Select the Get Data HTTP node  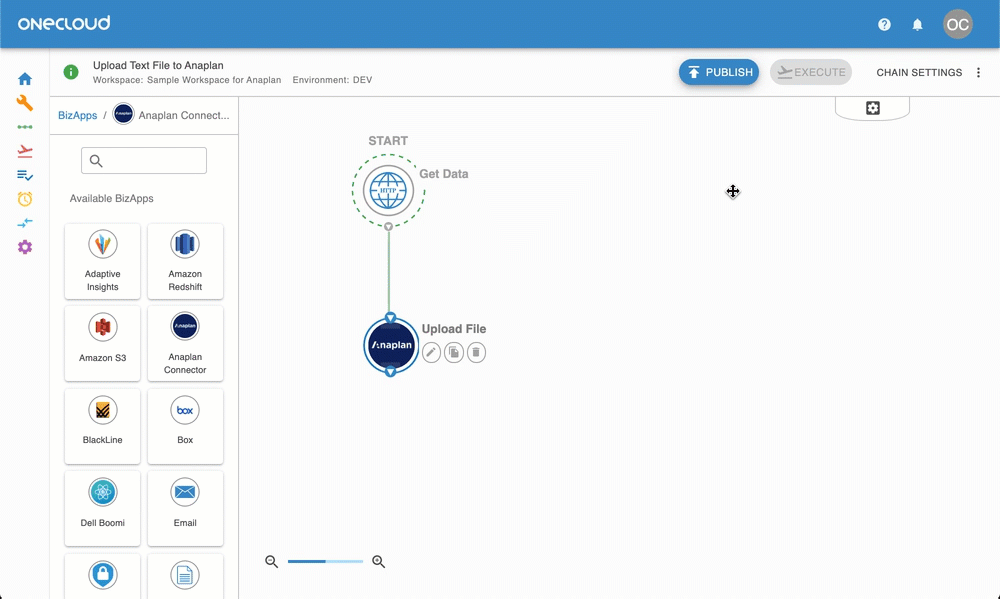388,190
